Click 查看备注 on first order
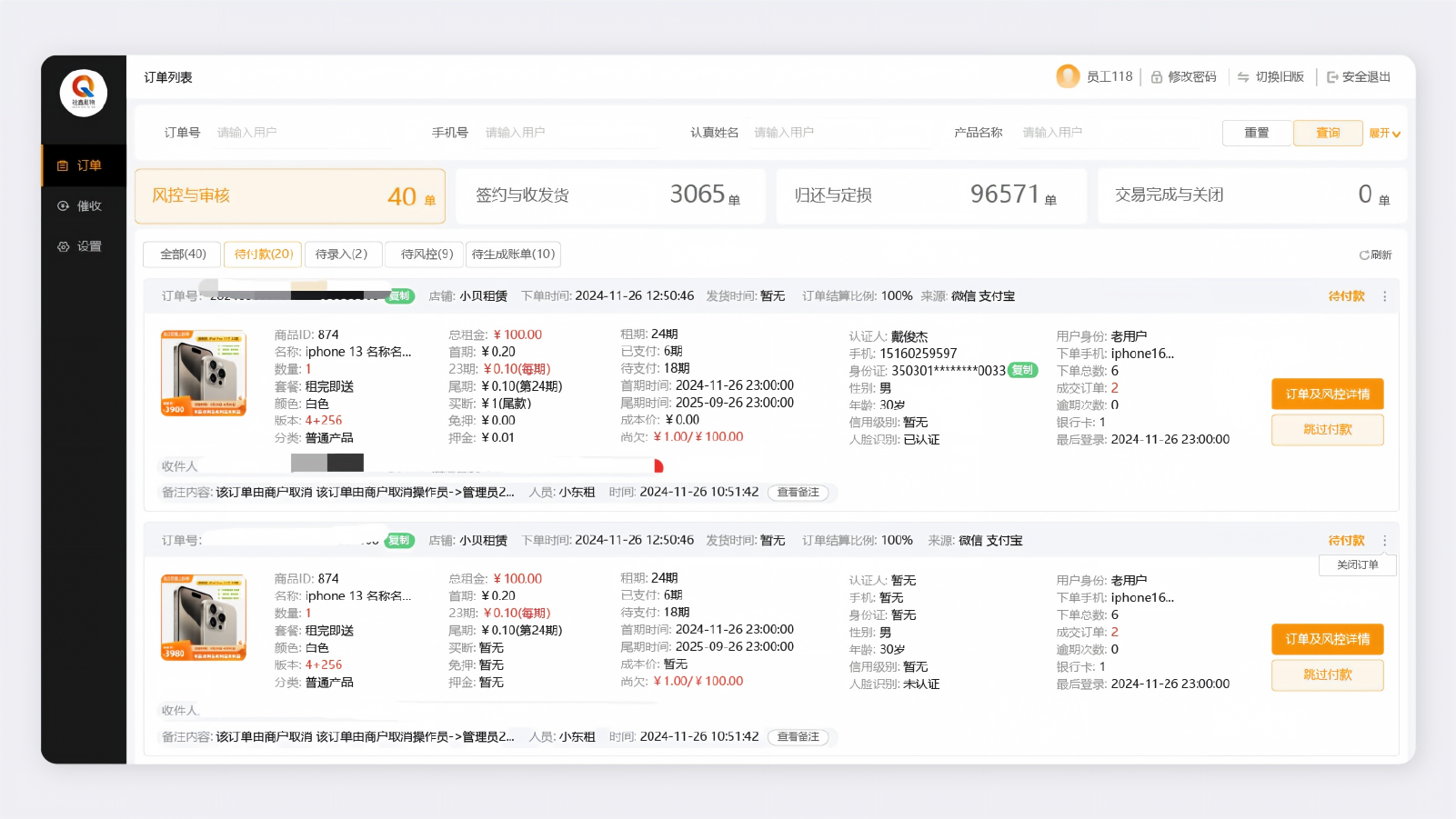The width and height of the screenshot is (1456, 819). (x=798, y=493)
